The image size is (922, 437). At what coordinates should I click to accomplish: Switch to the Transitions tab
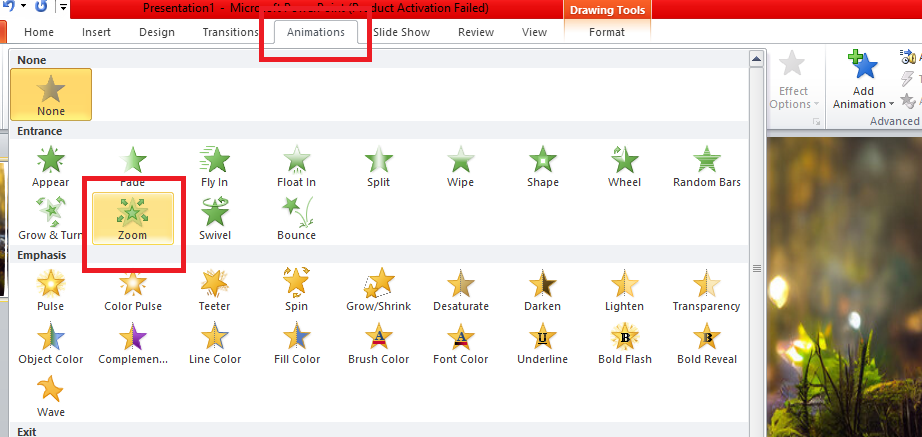tap(230, 32)
